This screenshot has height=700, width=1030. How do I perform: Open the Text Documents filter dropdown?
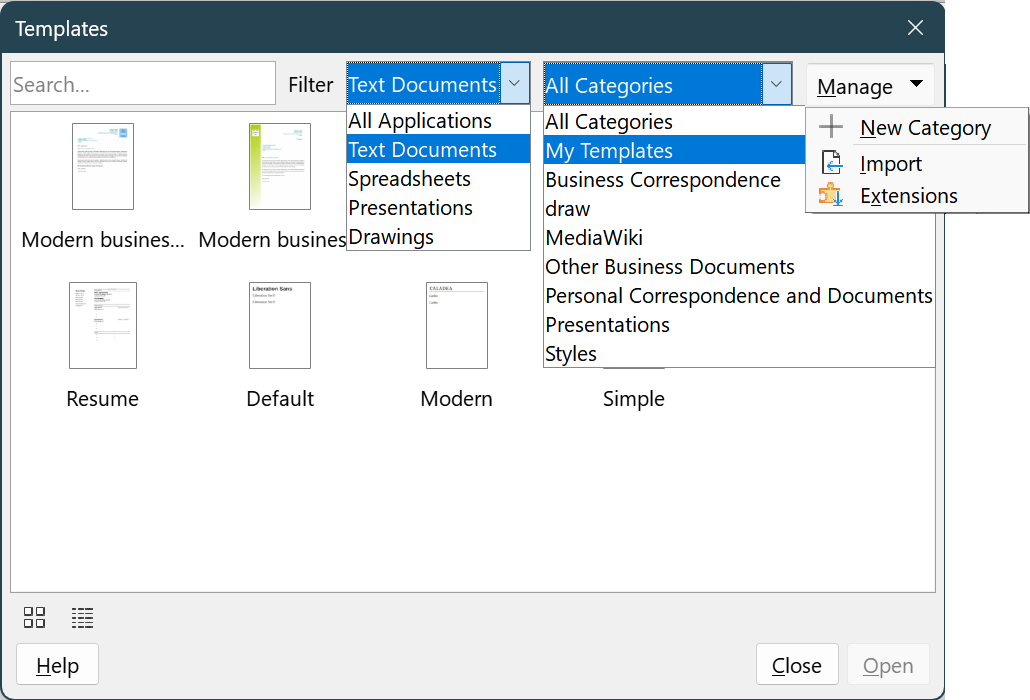(x=514, y=84)
